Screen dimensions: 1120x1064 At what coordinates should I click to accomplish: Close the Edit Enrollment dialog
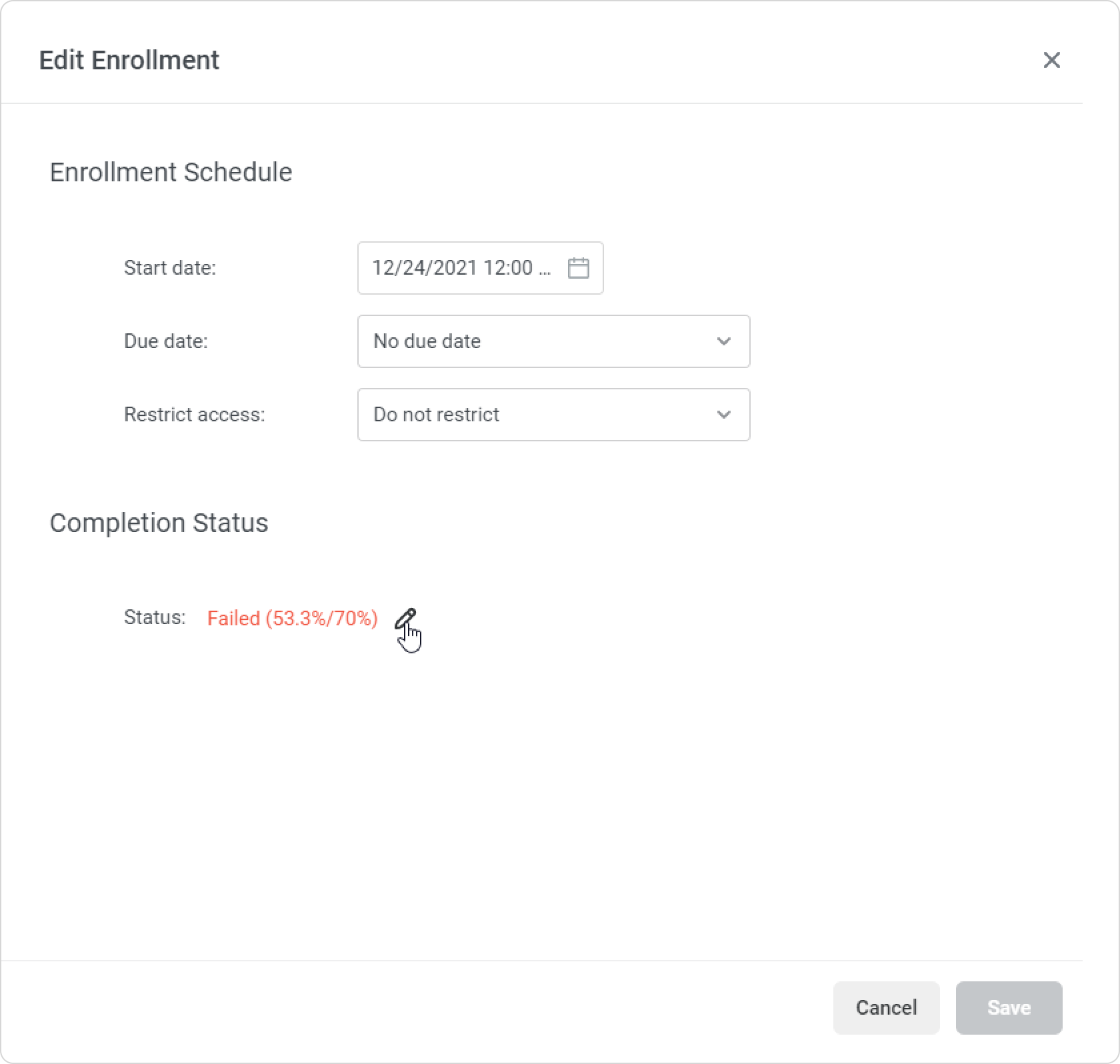point(1051,60)
